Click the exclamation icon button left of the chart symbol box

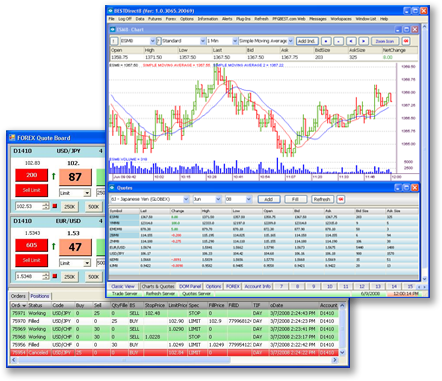(114, 41)
